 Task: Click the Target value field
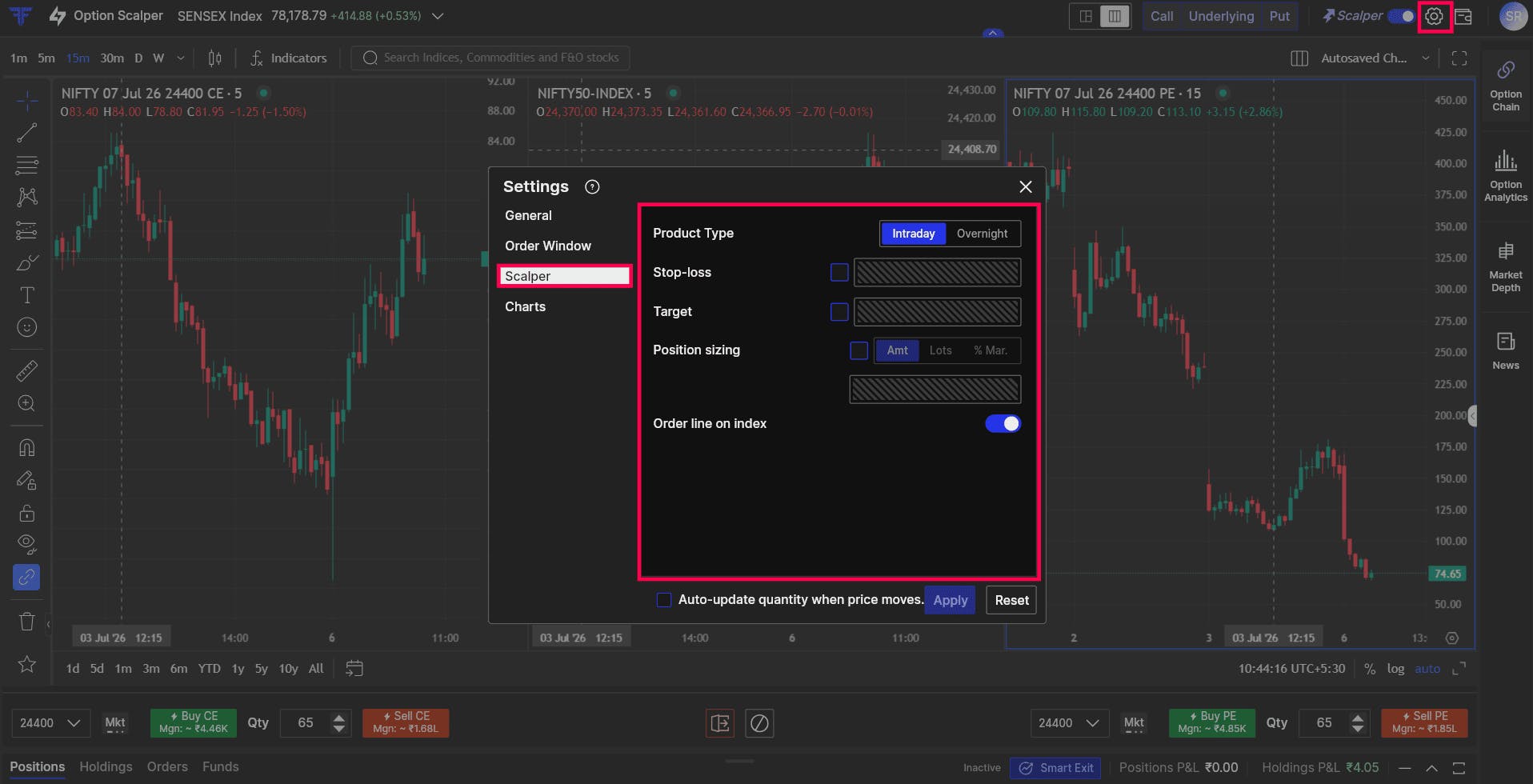click(937, 312)
